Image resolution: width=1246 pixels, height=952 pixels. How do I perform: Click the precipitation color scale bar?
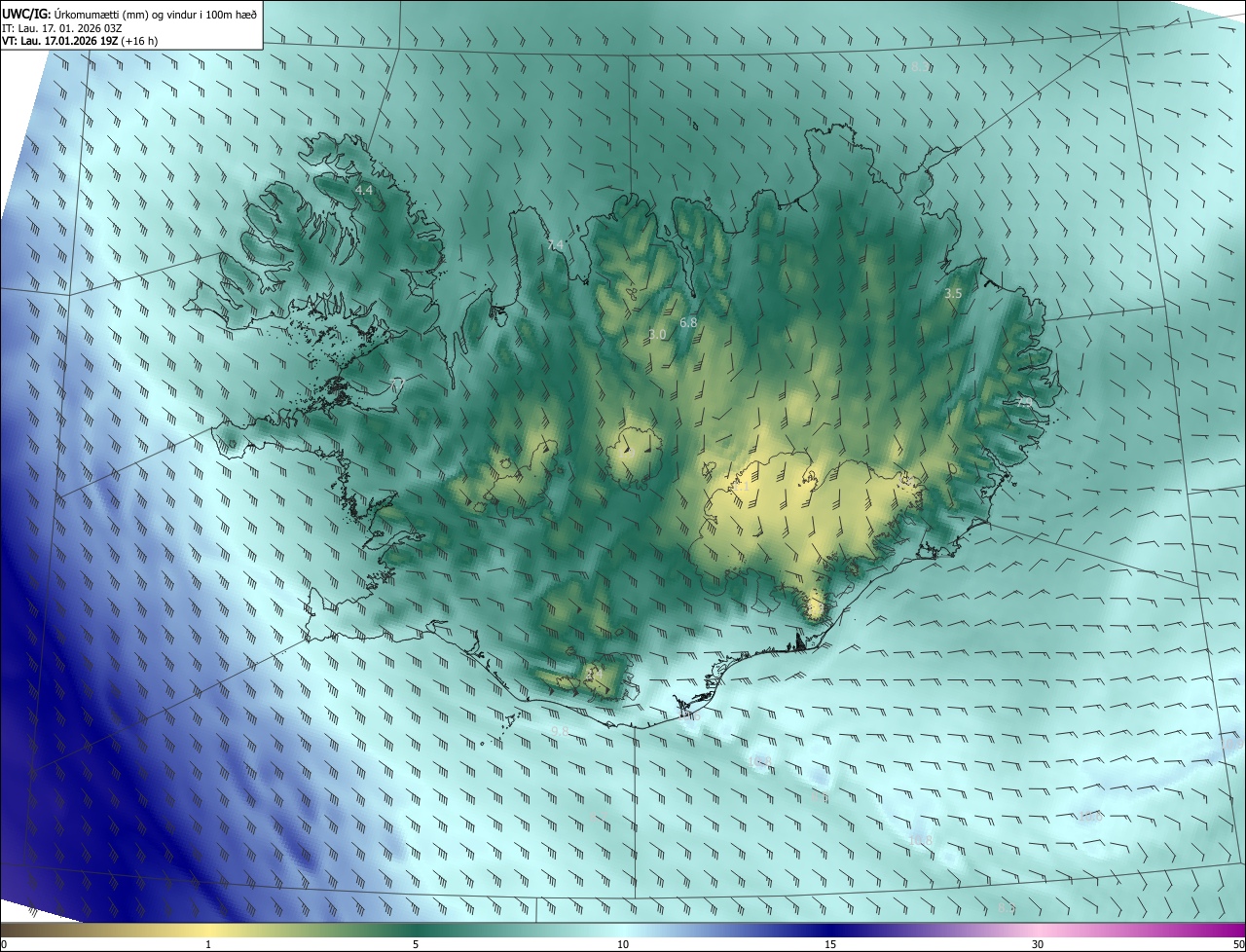click(623, 931)
